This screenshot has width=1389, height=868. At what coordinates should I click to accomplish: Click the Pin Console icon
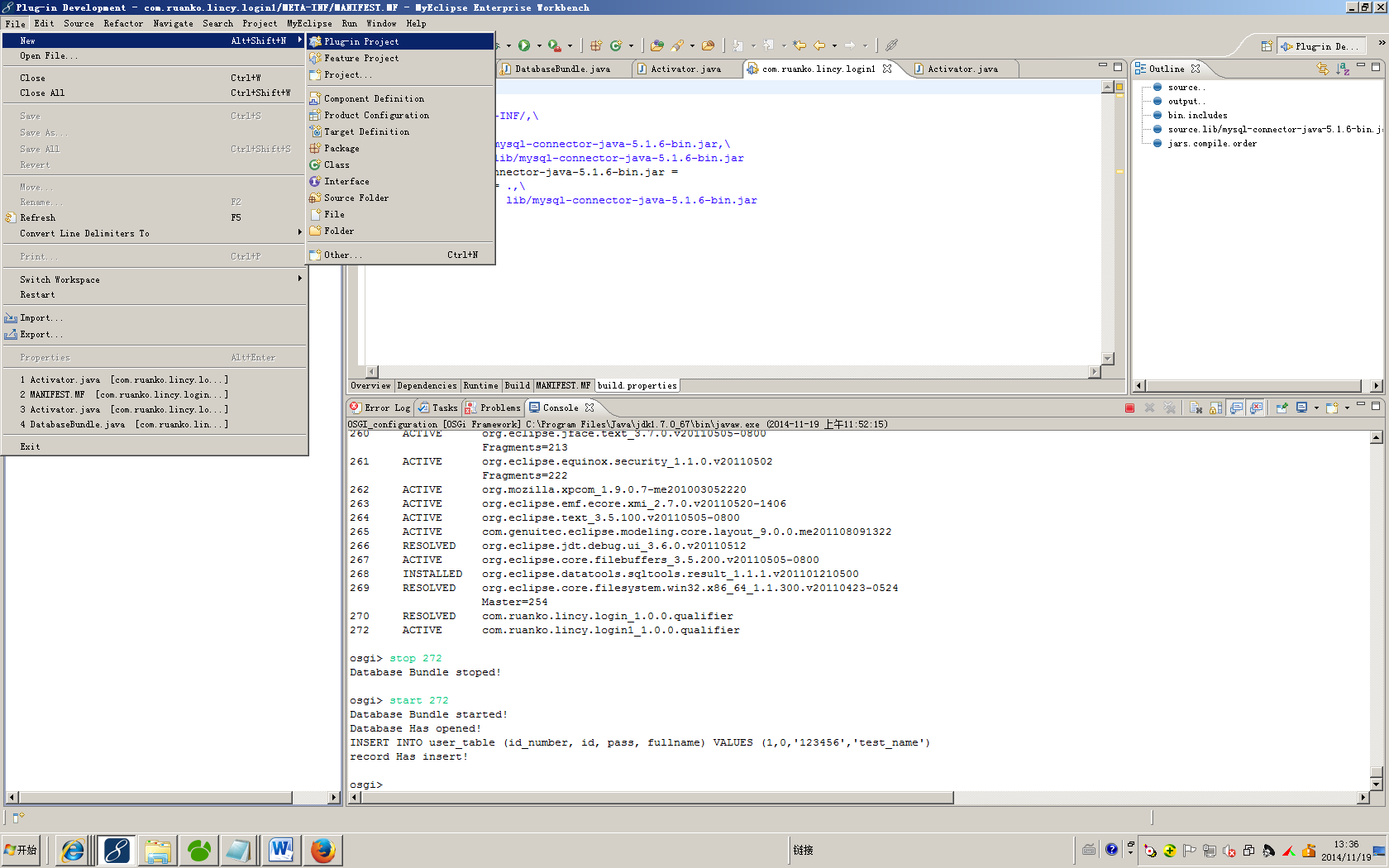(1282, 408)
